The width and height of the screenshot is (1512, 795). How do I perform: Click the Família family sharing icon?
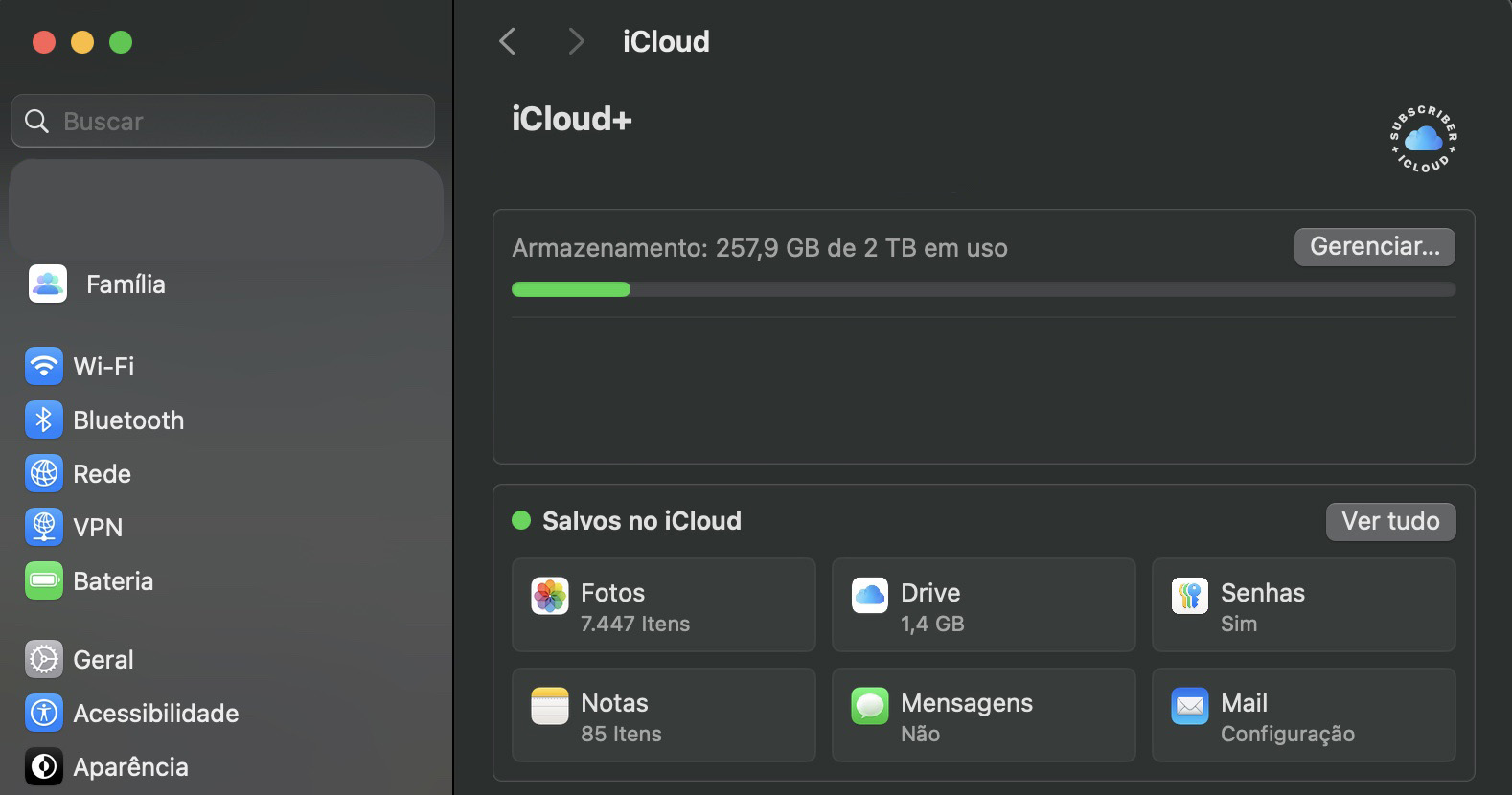coord(47,284)
